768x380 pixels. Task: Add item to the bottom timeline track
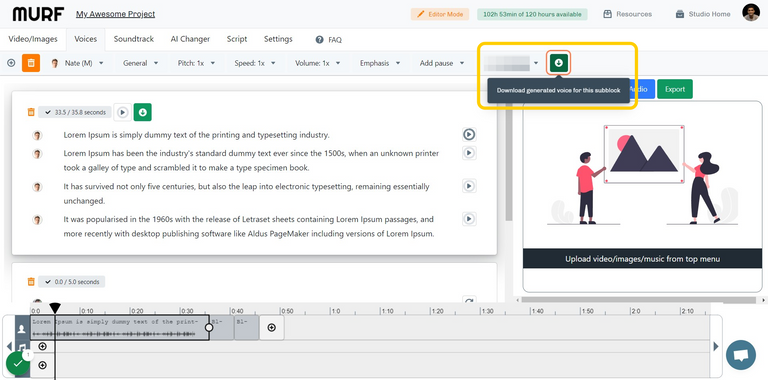click(x=42, y=365)
